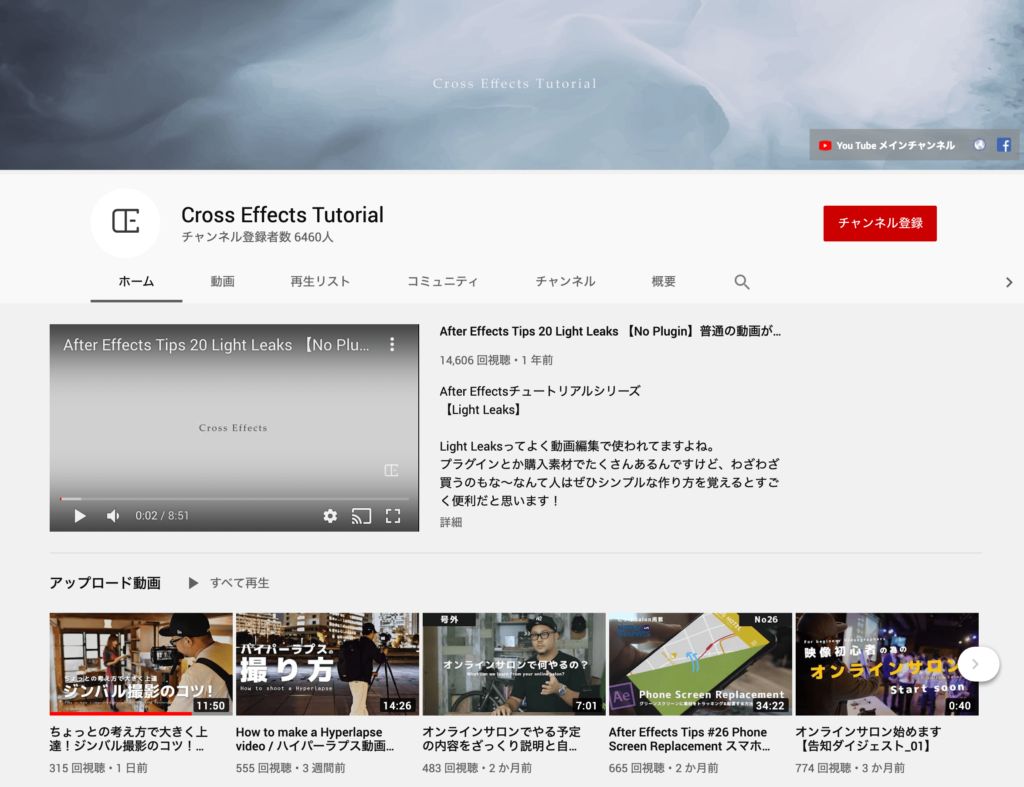Open the アップロード動画 section heading
The width and height of the screenshot is (1024, 787).
(x=105, y=583)
